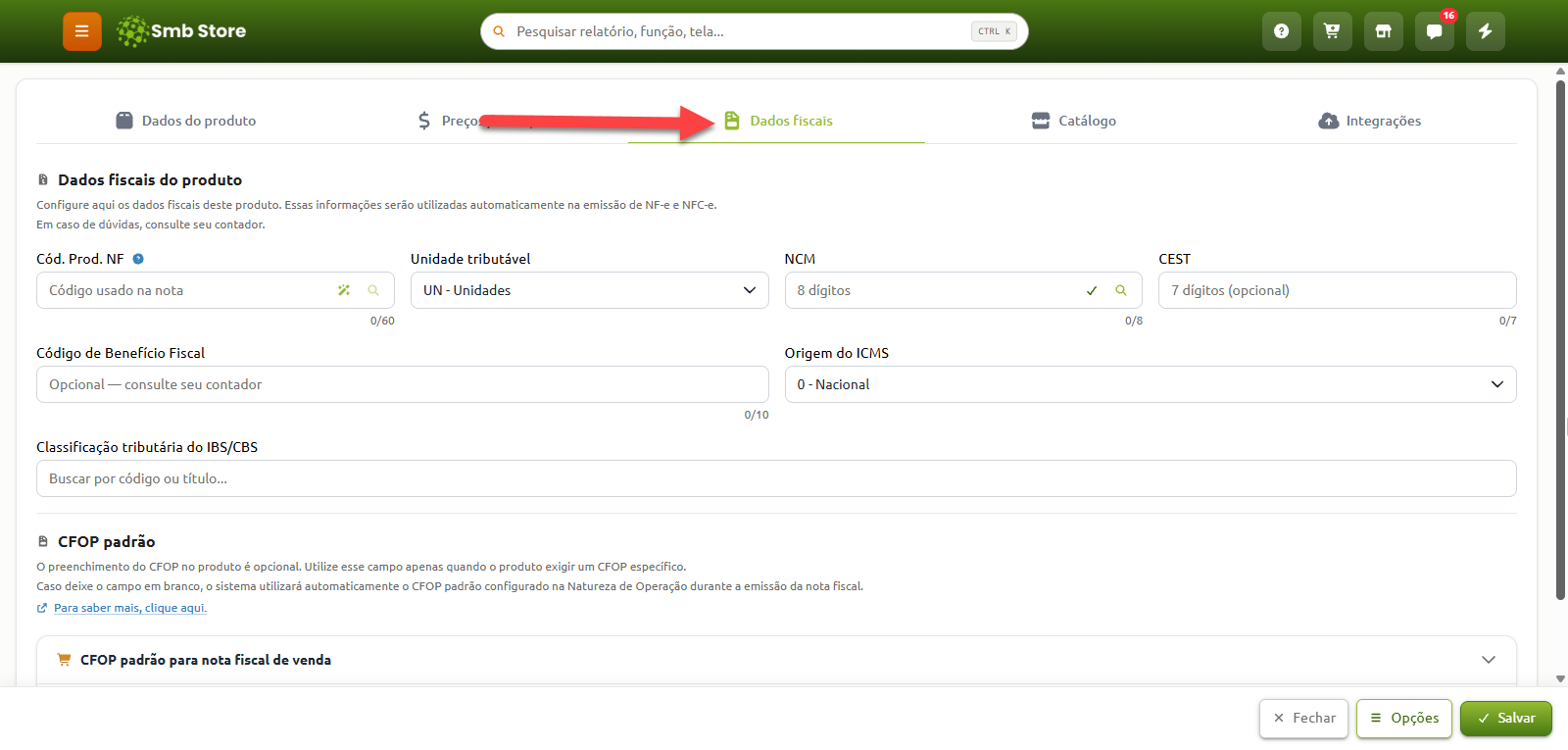Click the 'CFOP padrão' section heading
This screenshot has height=750, width=1568.
(x=106, y=541)
